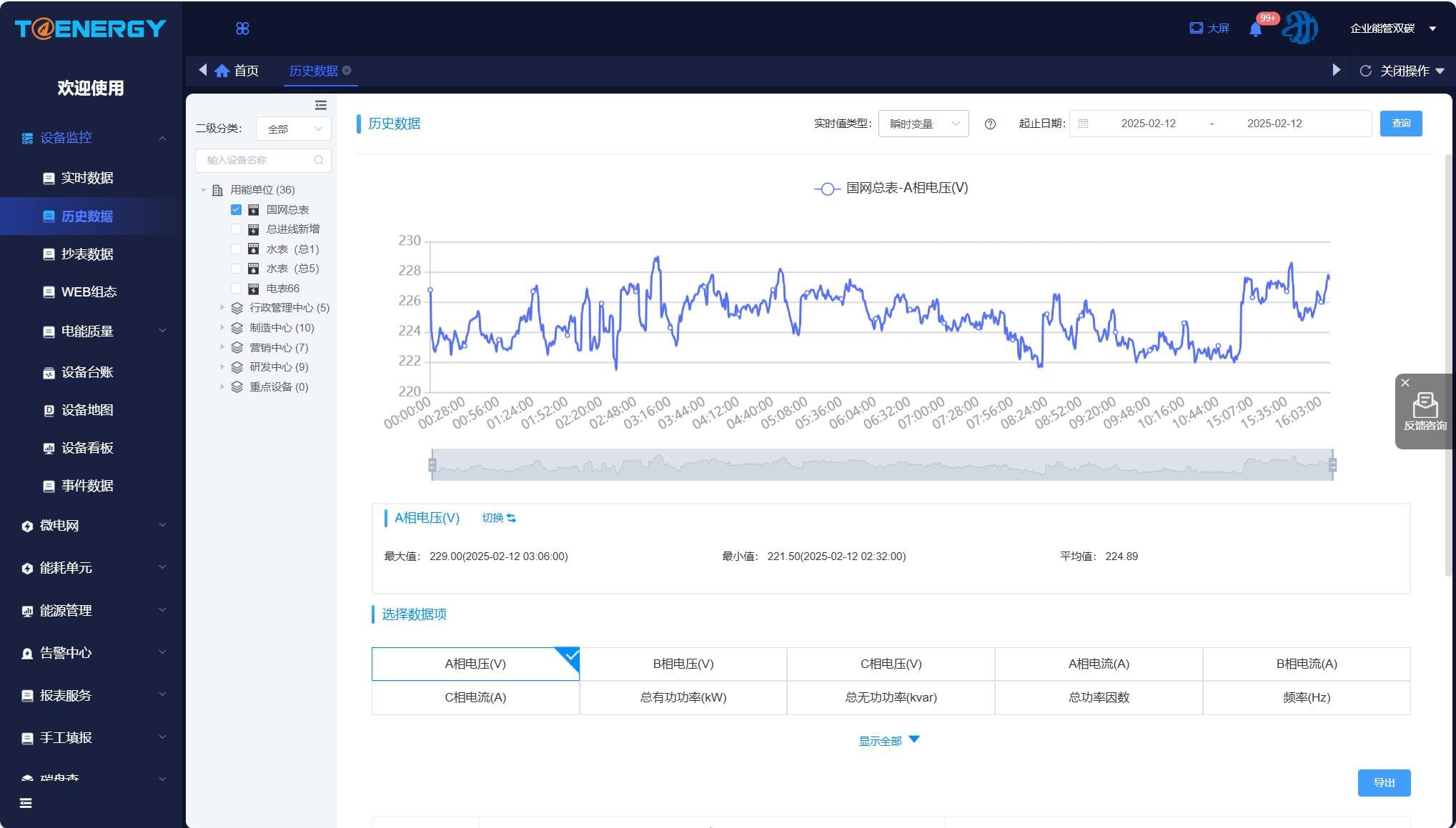Viewport: 1456px width, 828px height.
Task: Check the 总进线新增 checkbox
Action: click(x=236, y=229)
